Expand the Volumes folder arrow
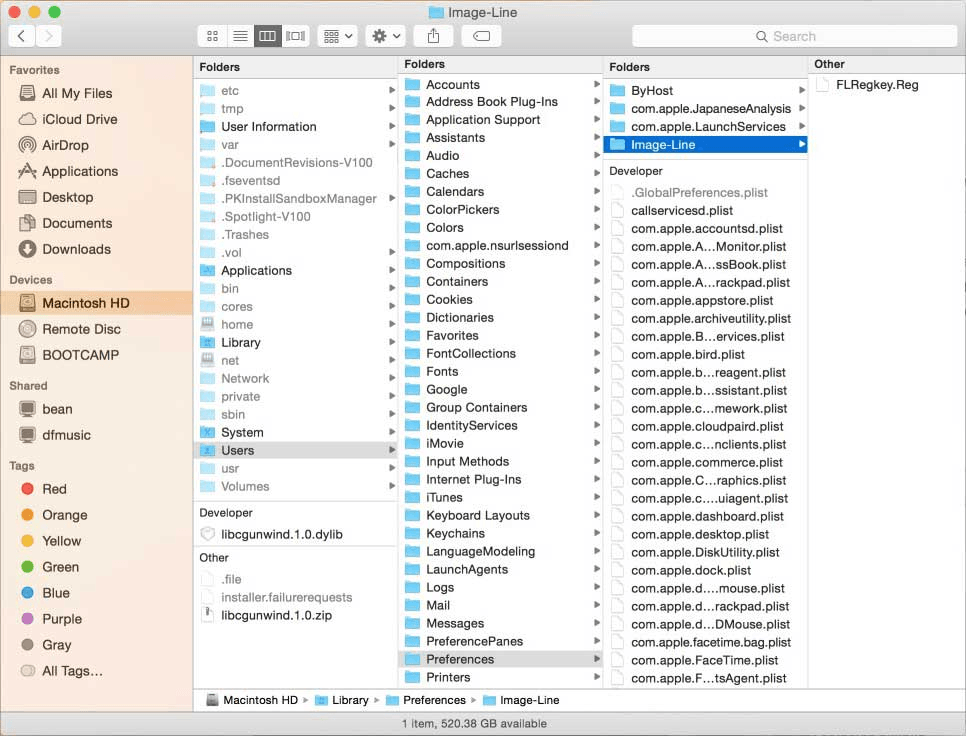Screen dimensions: 966x736 [x=392, y=486]
